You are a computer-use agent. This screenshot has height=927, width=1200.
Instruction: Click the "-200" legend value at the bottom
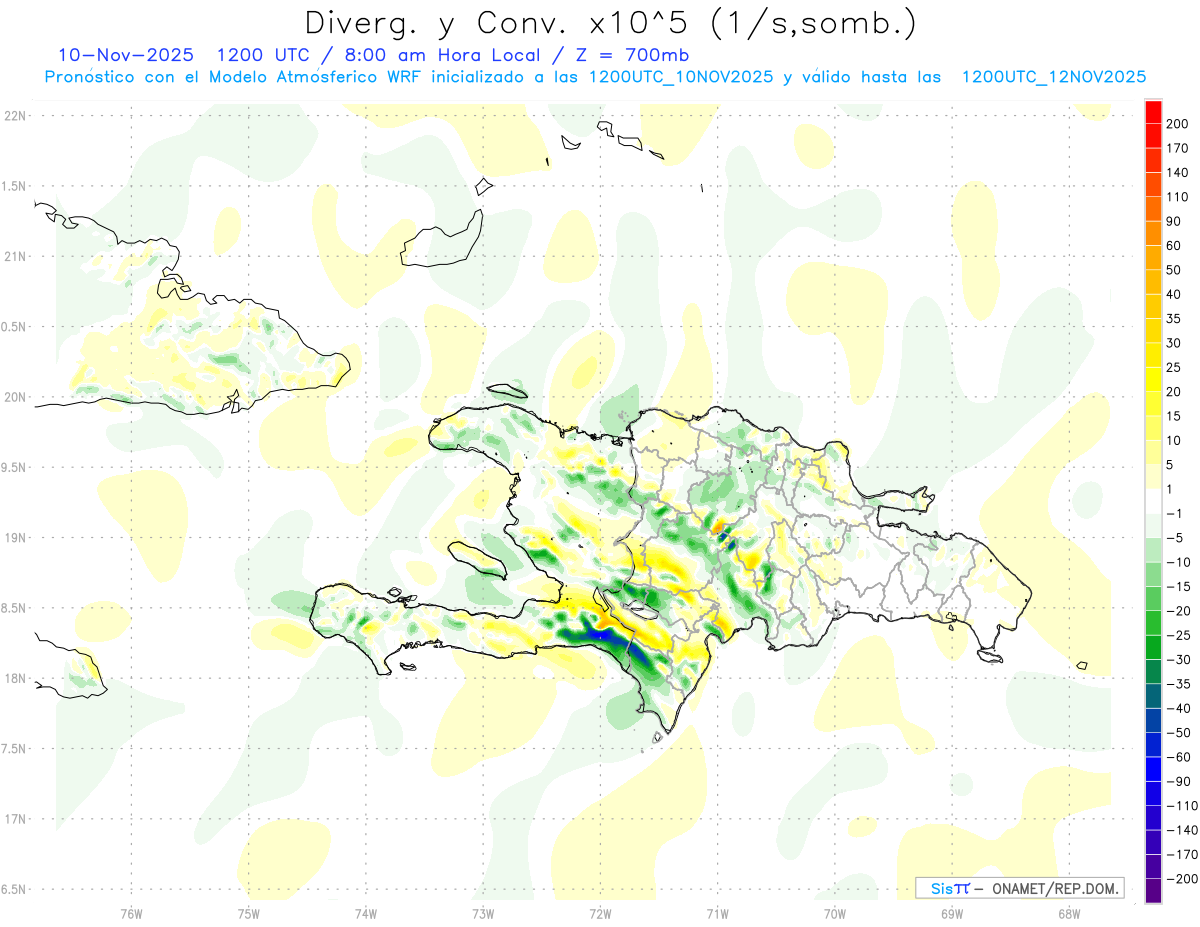tap(1181, 878)
